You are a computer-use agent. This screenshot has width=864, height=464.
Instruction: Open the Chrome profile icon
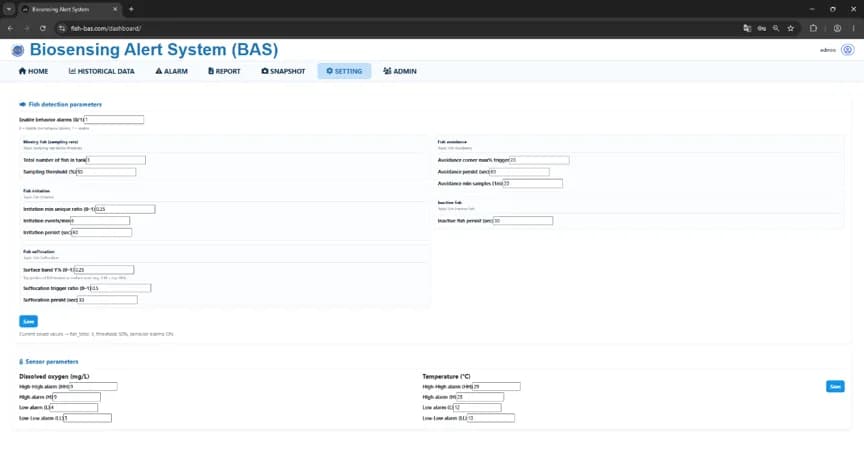(x=837, y=28)
